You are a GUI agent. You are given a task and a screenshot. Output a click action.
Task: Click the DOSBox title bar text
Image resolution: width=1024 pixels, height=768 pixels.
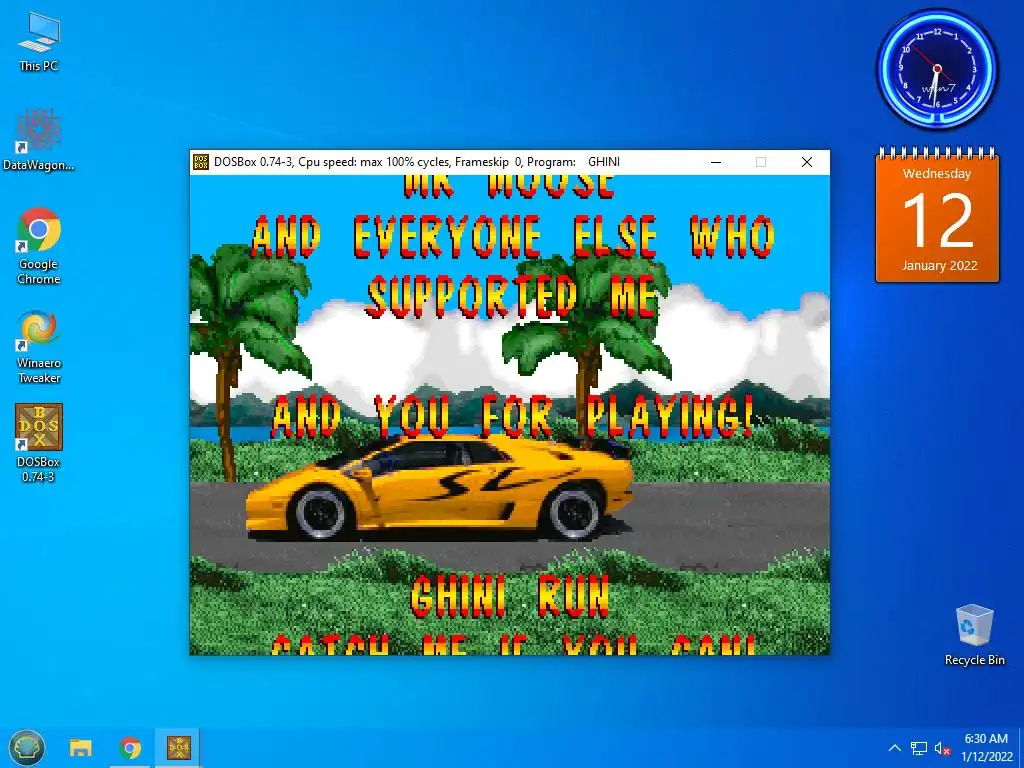417,162
